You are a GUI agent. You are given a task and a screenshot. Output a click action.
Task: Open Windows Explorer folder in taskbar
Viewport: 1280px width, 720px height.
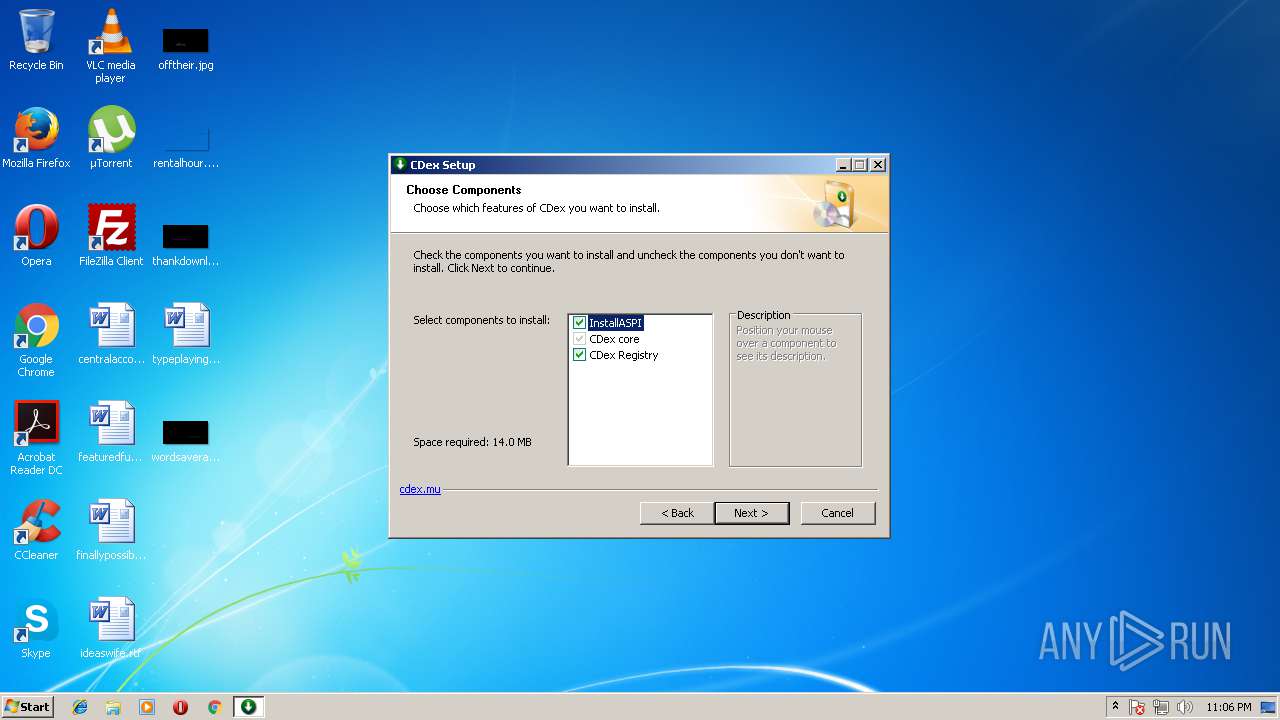(113, 707)
